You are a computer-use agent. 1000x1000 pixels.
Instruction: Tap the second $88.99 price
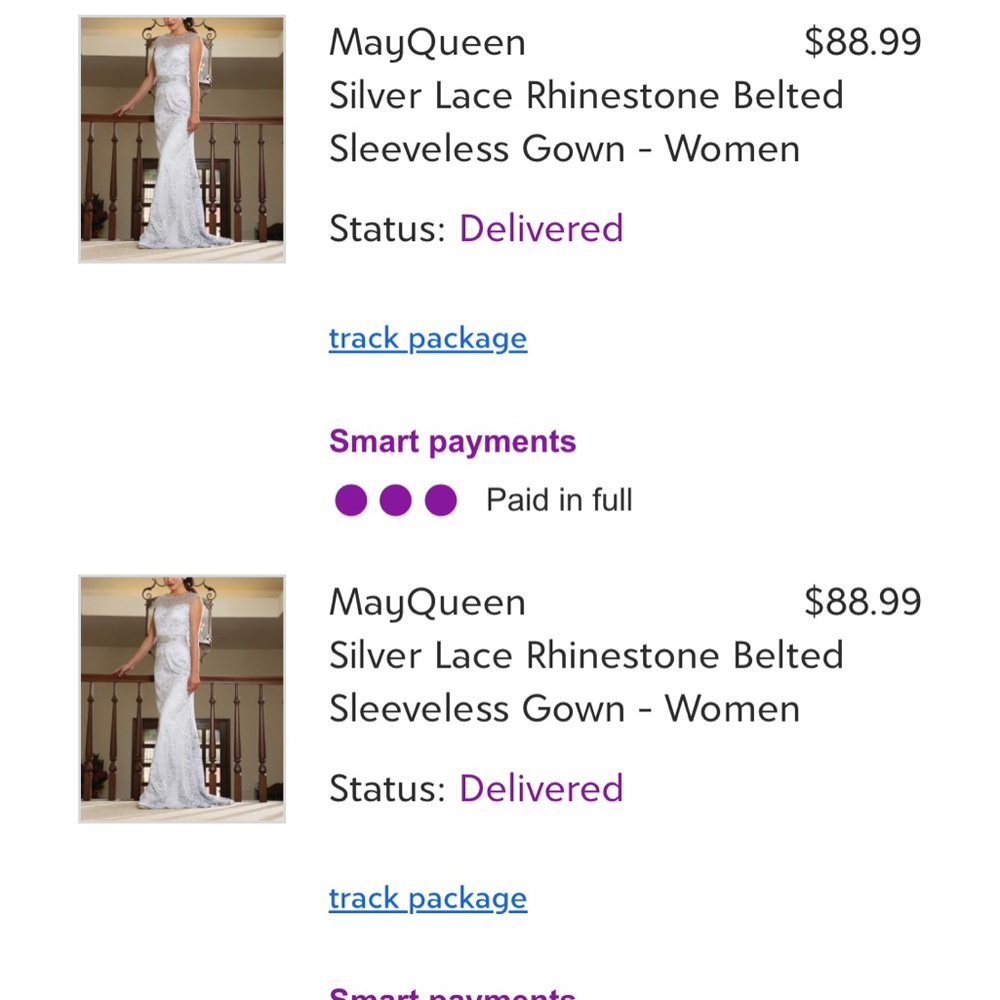[862, 602]
